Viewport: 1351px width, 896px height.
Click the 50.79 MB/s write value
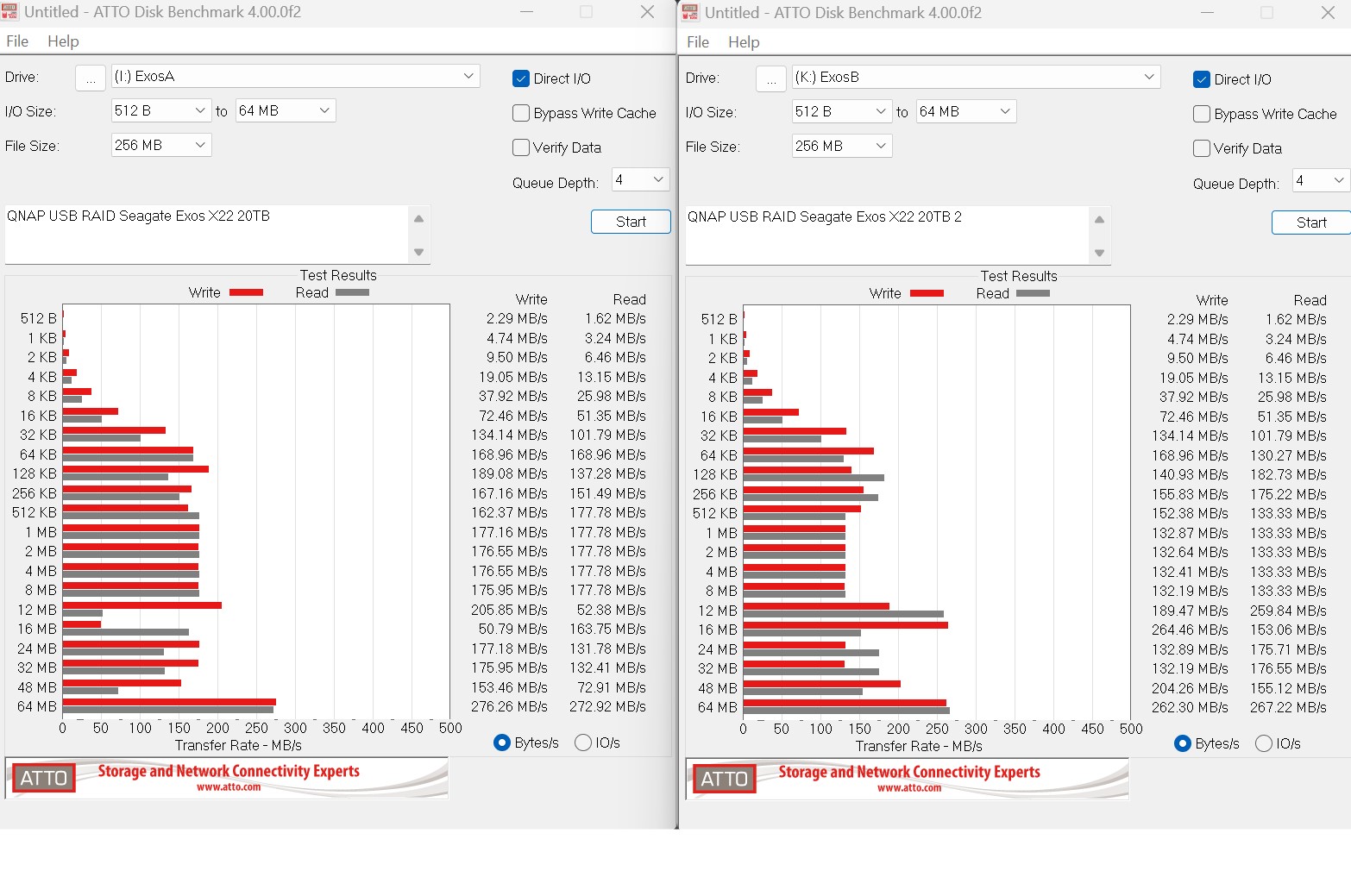pyautogui.click(x=512, y=629)
